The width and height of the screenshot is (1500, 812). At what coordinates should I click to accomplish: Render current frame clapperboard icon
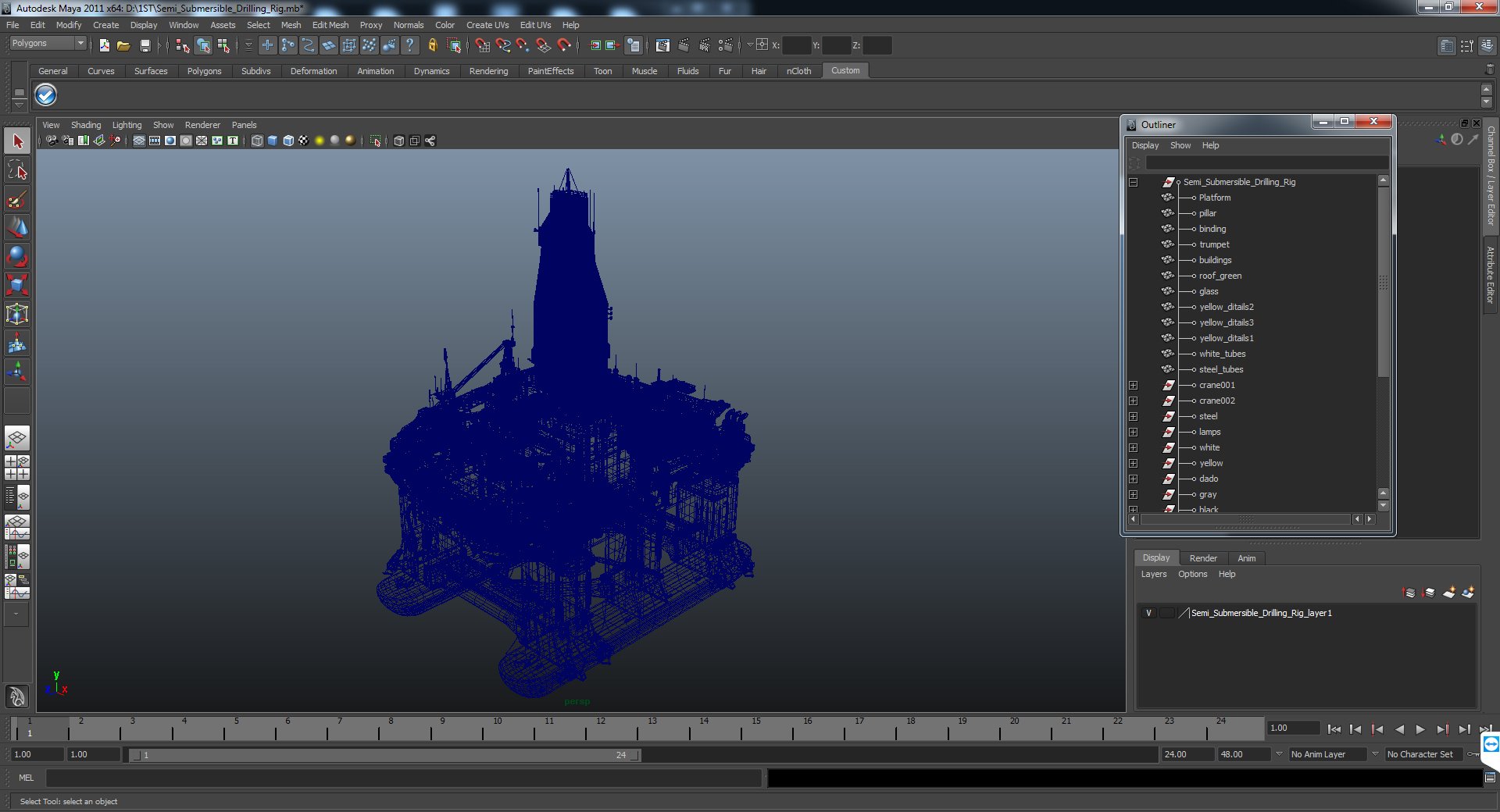pos(684,45)
